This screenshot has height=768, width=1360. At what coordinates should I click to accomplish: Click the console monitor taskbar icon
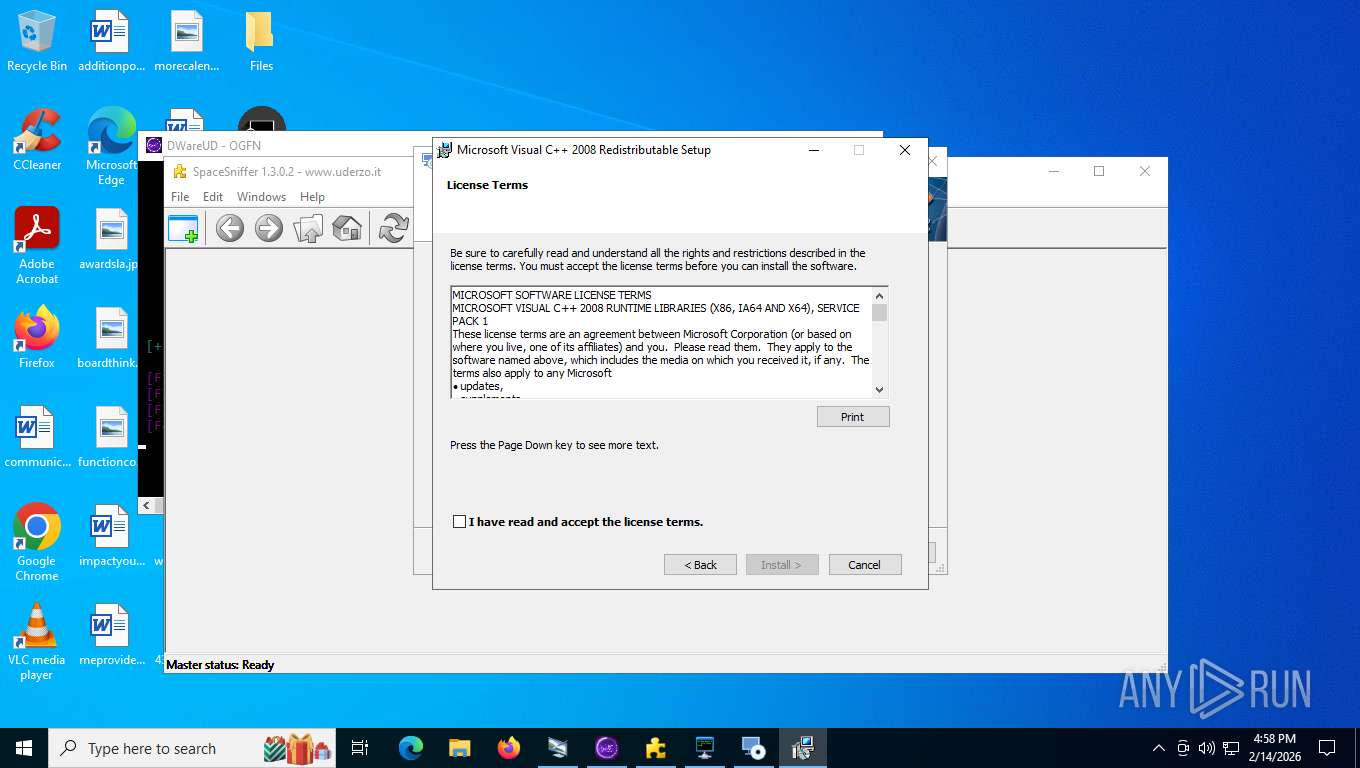(x=704, y=748)
